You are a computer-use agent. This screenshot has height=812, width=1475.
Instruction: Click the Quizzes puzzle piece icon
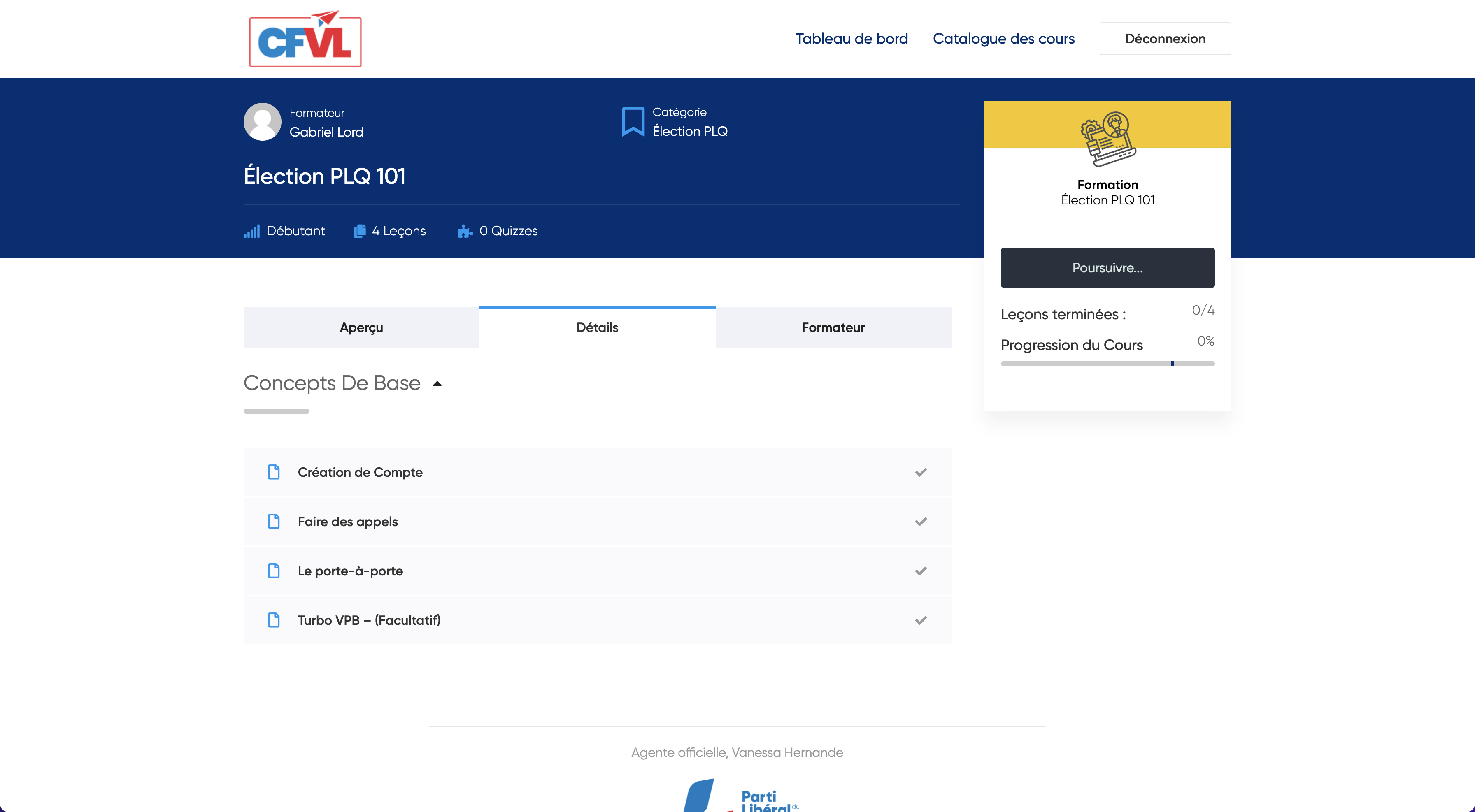pyautogui.click(x=464, y=231)
